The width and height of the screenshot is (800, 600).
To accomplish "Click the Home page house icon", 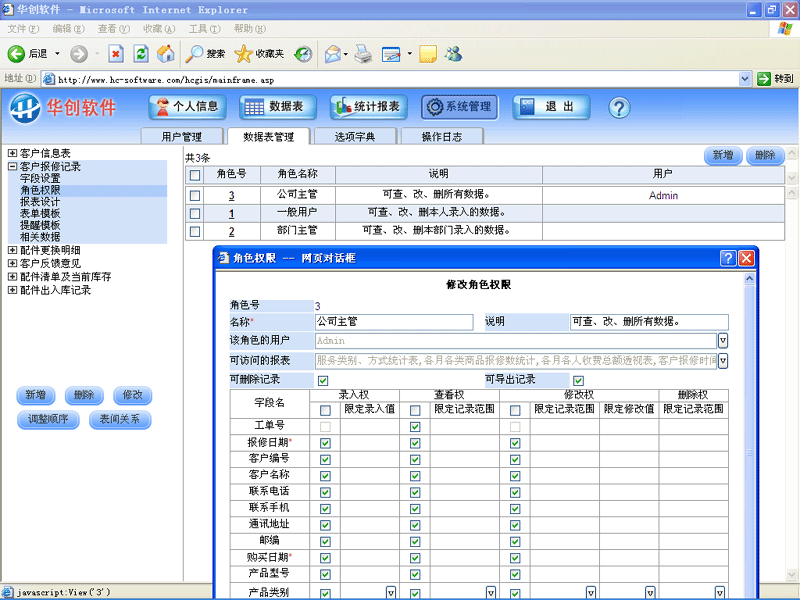I will tap(165, 54).
